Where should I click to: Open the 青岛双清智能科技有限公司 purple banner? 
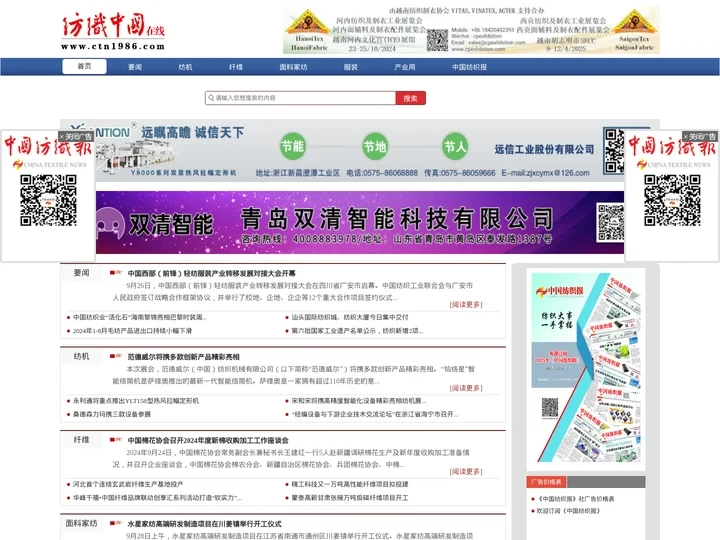tap(360, 222)
